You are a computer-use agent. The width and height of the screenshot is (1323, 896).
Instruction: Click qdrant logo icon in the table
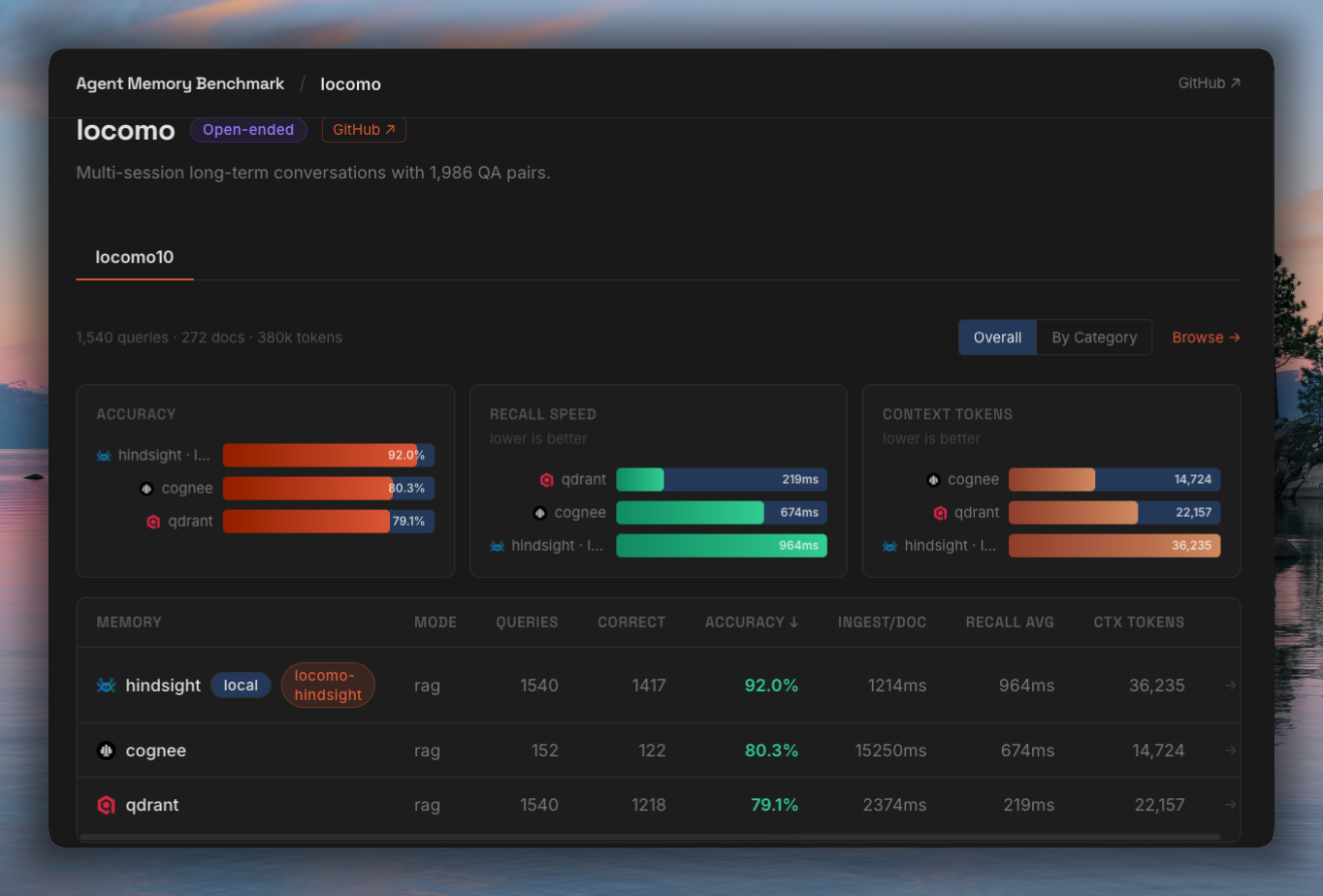click(x=107, y=805)
